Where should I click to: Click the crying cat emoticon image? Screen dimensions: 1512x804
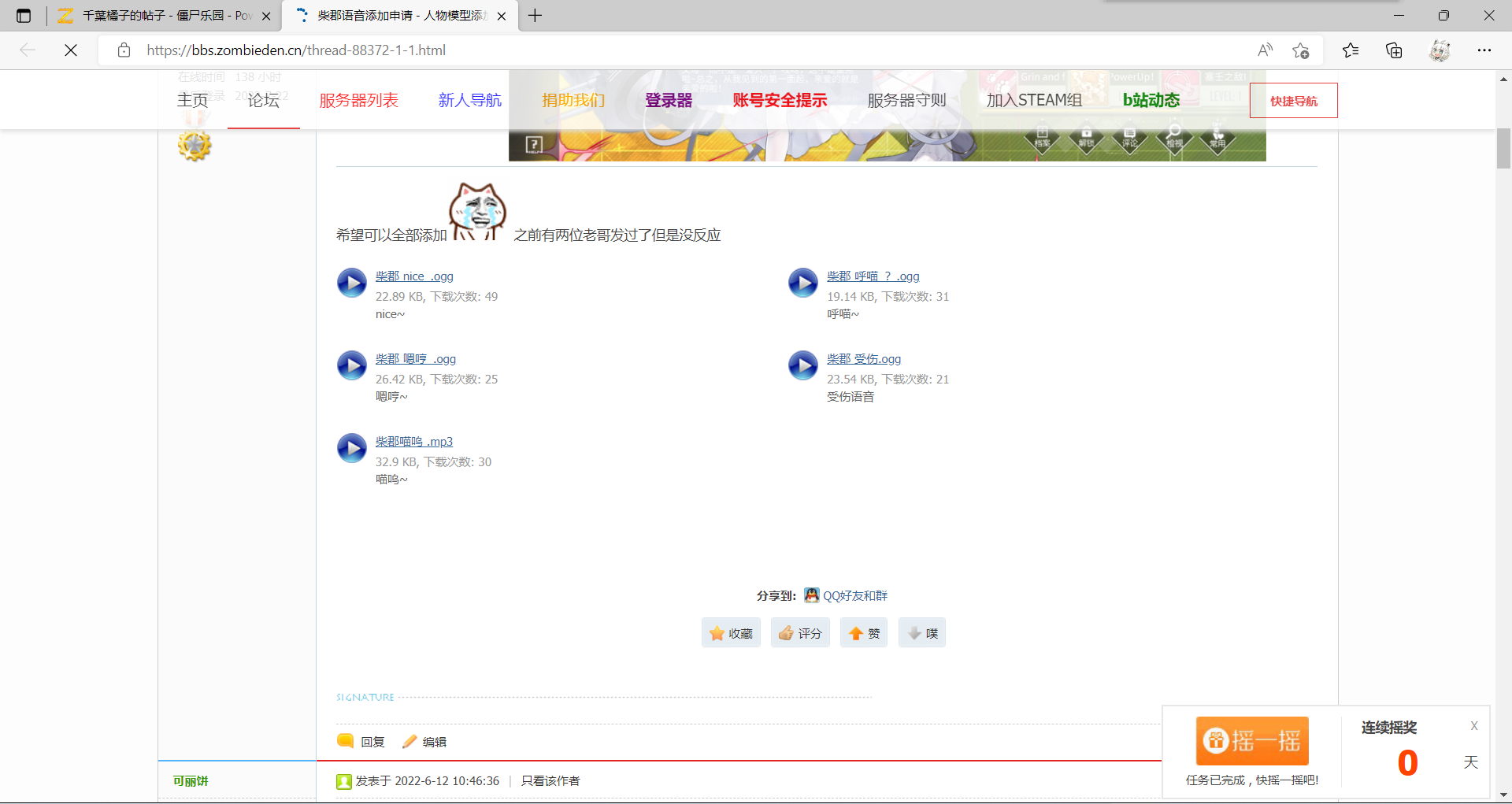477,211
